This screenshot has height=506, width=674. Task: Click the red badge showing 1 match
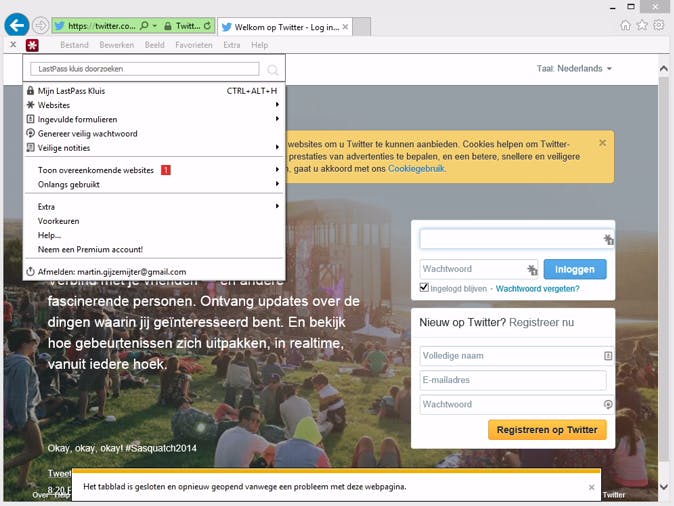[166, 170]
